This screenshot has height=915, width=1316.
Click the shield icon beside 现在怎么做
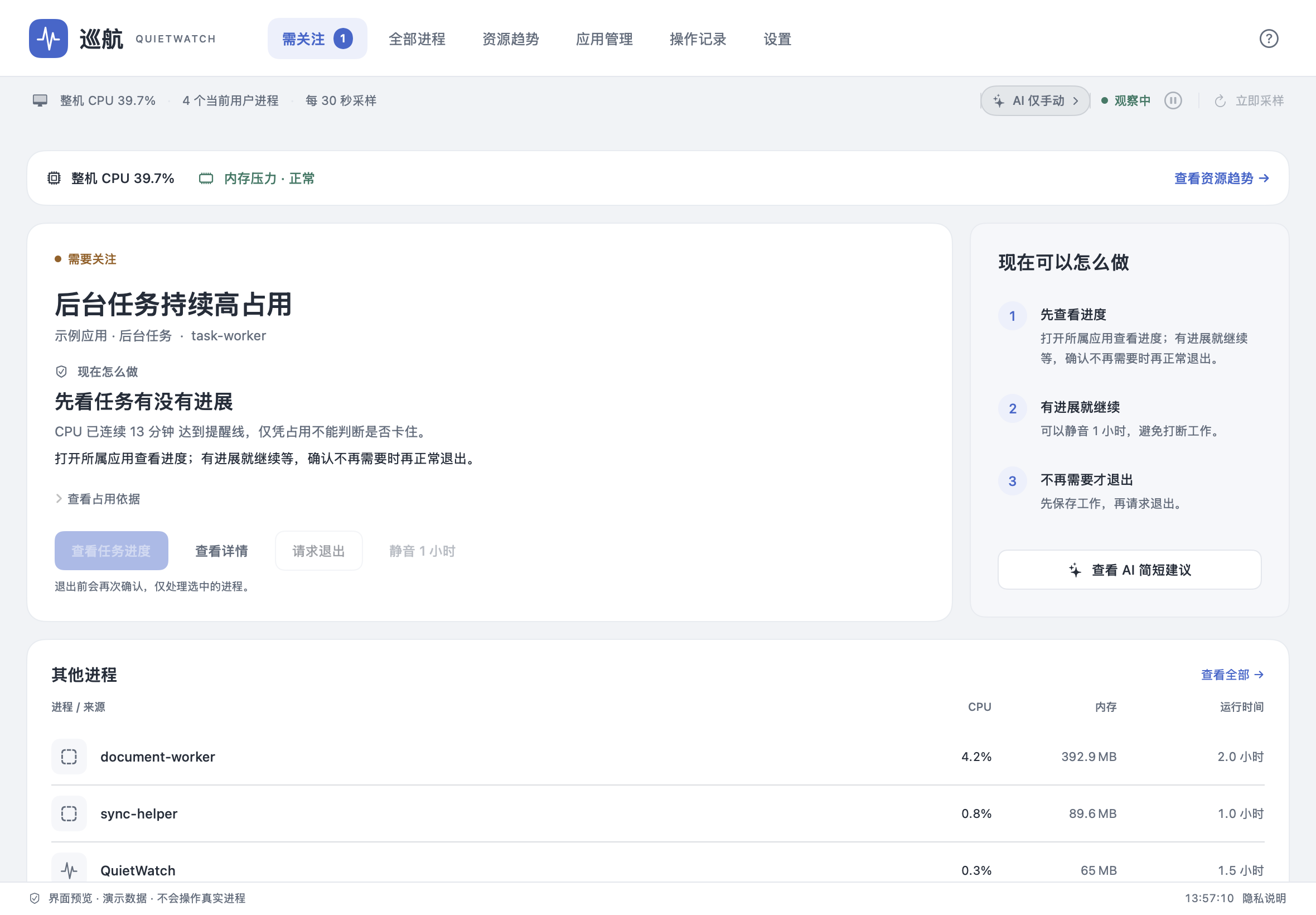pos(61,372)
